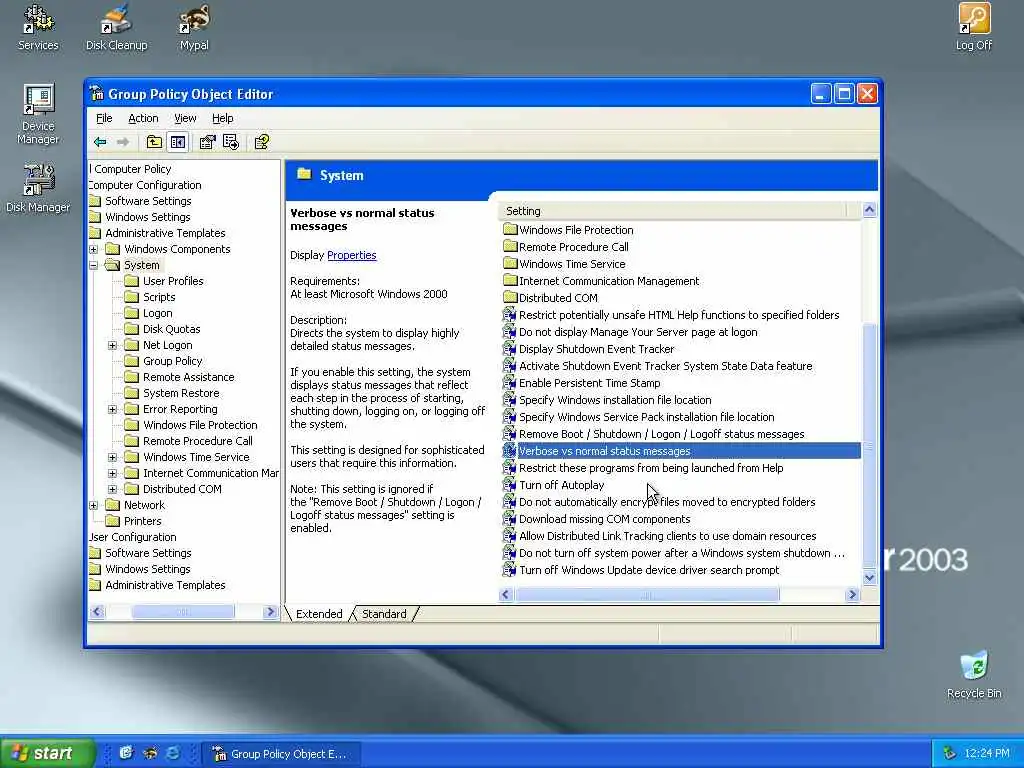Click the settings list scroll up arrow
Image resolution: width=1024 pixels, height=768 pixels.
point(869,210)
